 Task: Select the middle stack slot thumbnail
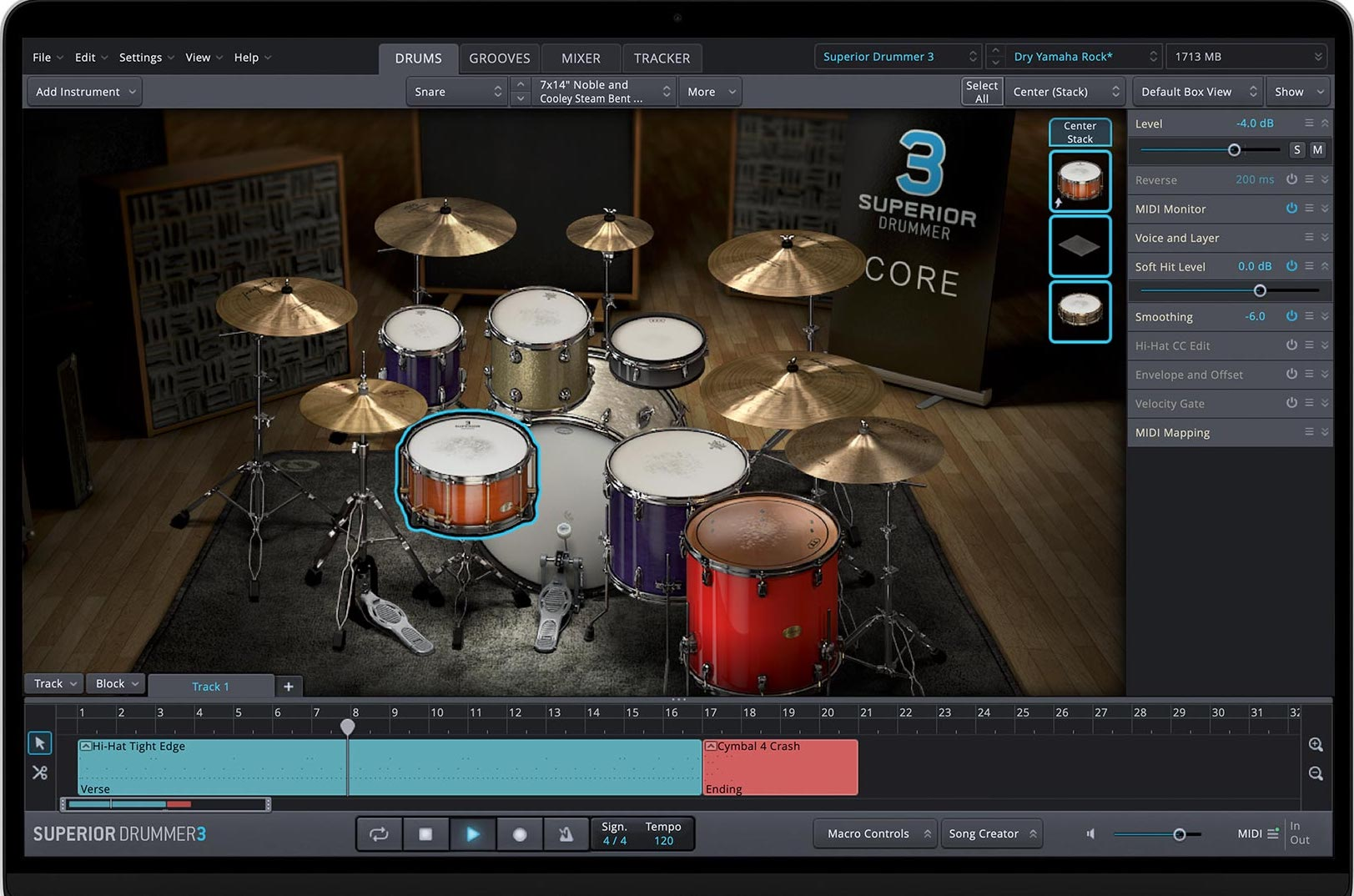click(1080, 246)
